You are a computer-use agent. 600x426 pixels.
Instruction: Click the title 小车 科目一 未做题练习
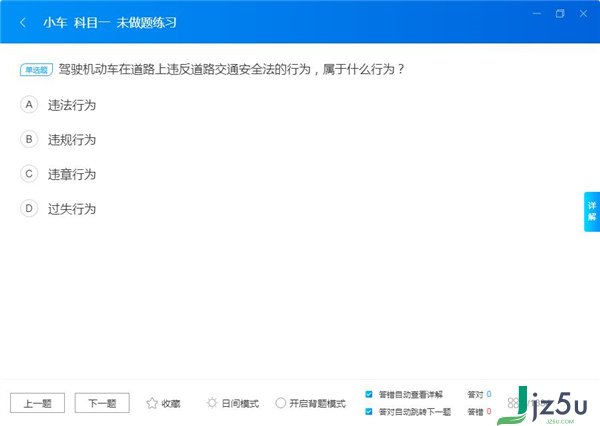pyautogui.click(x=110, y=23)
